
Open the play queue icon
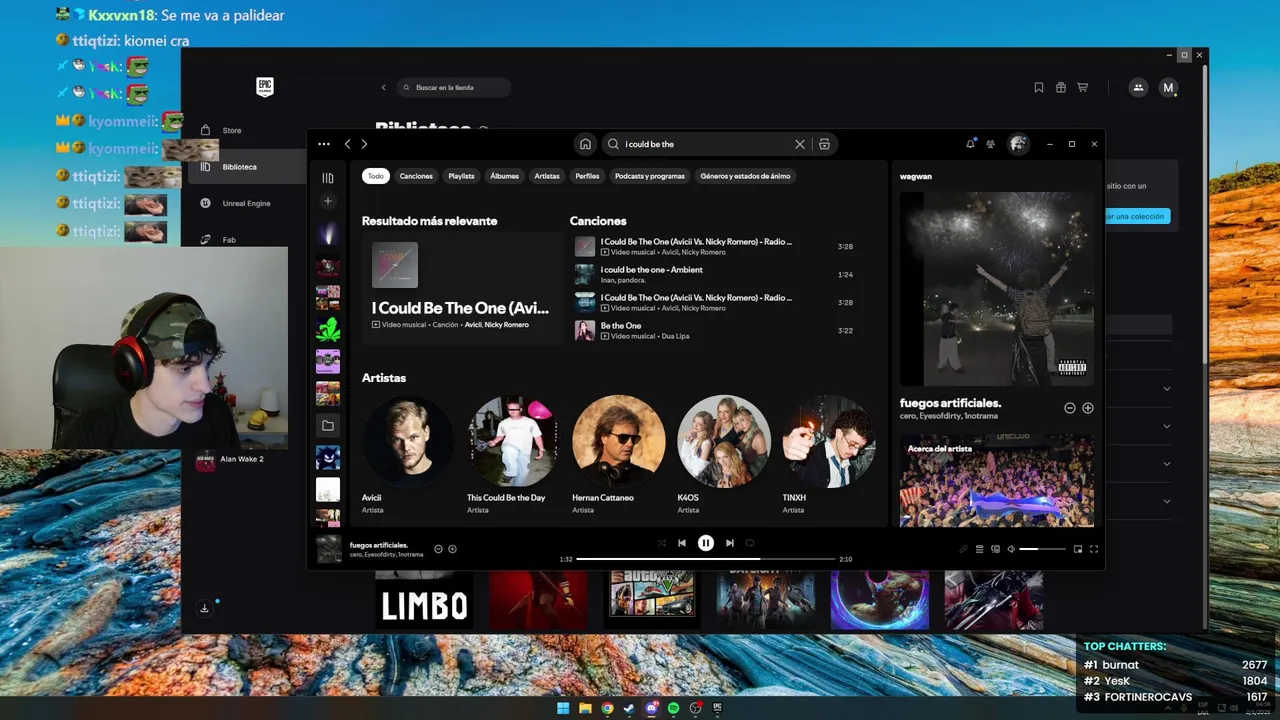point(980,549)
